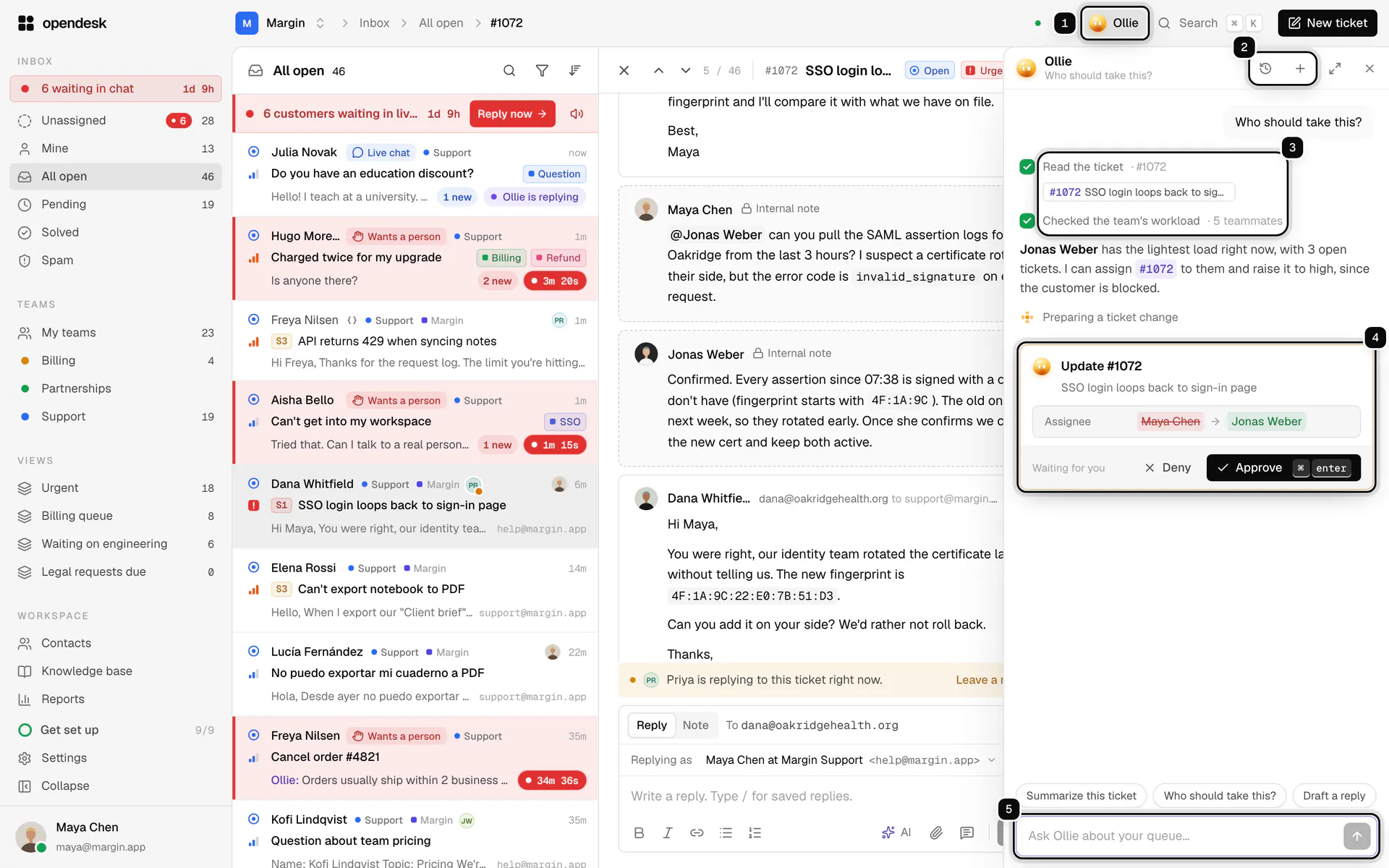Insert a link in the reply
The width and height of the screenshot is (1389, 868).
697,833
